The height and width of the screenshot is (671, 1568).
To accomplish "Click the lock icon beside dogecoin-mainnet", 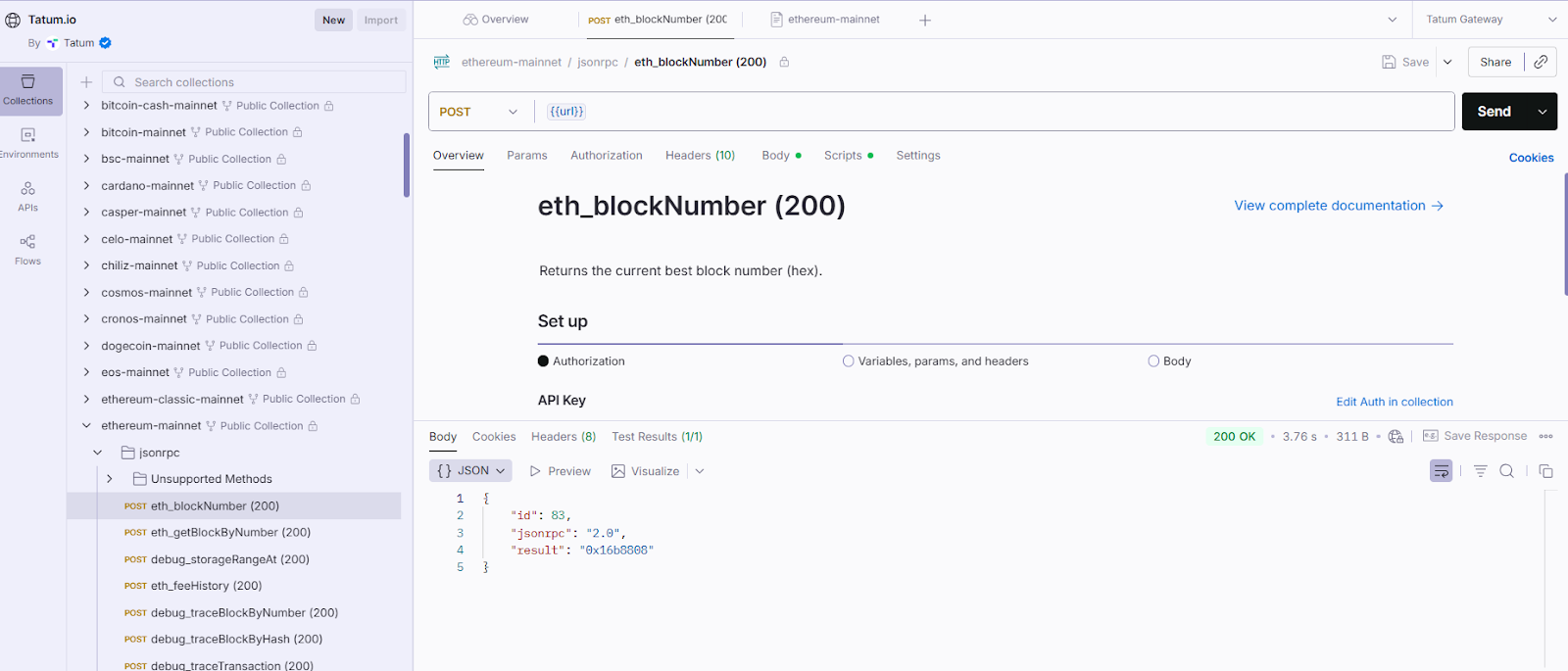I will click(x=312, y=346).
